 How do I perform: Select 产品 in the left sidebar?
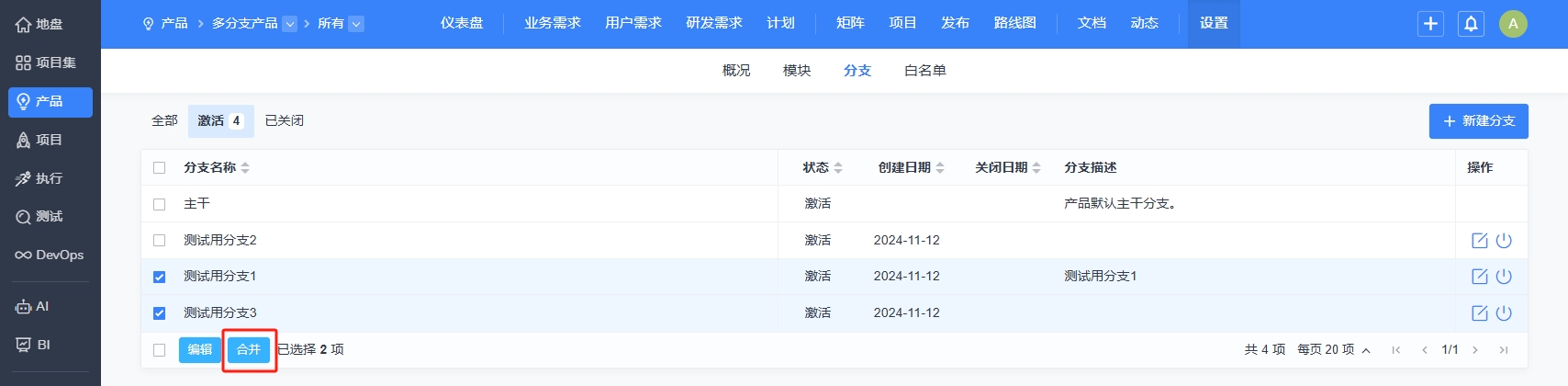(x=50, y=101)
